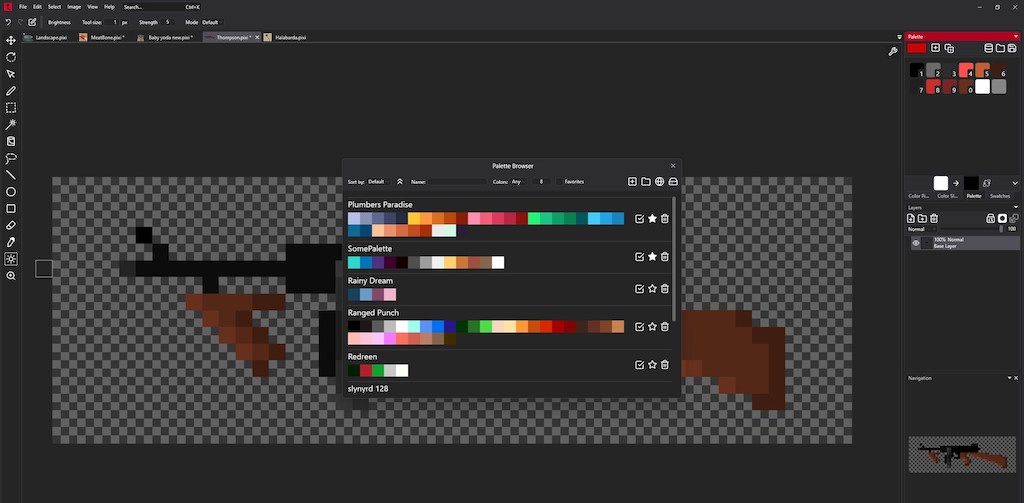Screen dimensions: 1024x503
Task: Close the Palette Browser dialog
Action: coord(673,166)
